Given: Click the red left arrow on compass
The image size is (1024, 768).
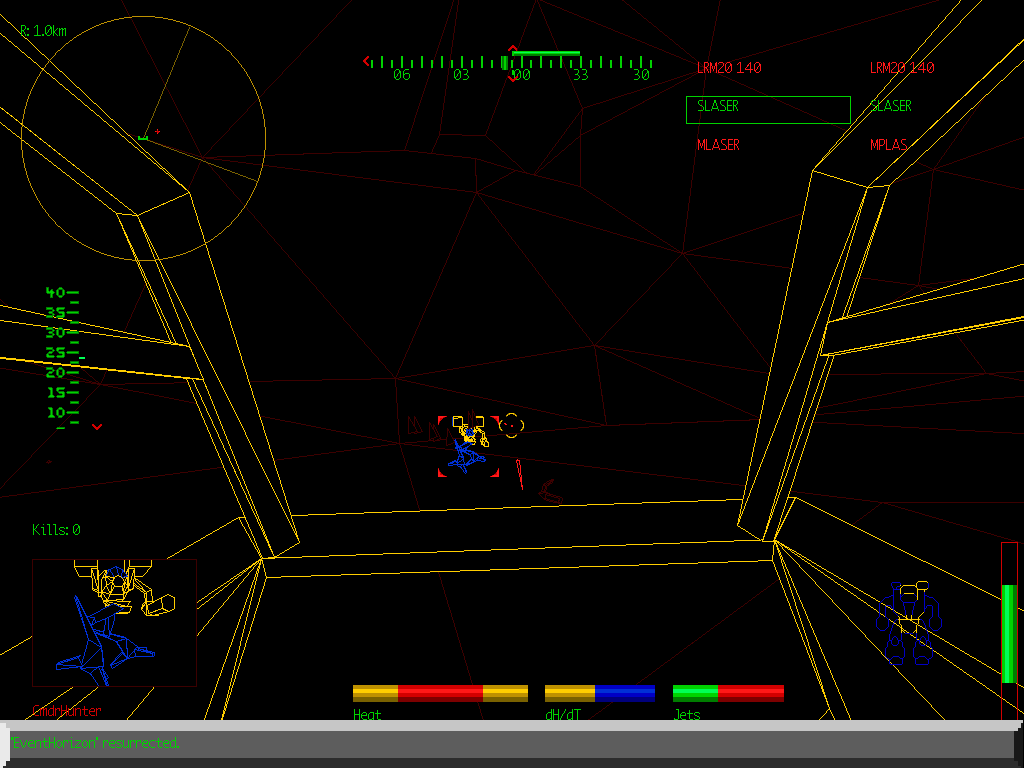Looking at the screenshot, I should coord(367,61).
